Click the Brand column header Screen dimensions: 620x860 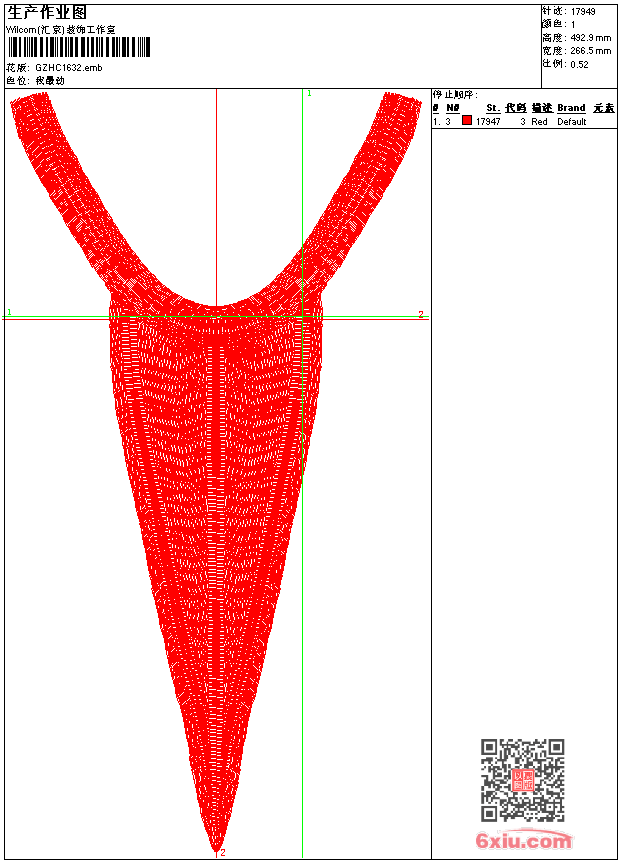coord(571,108)
